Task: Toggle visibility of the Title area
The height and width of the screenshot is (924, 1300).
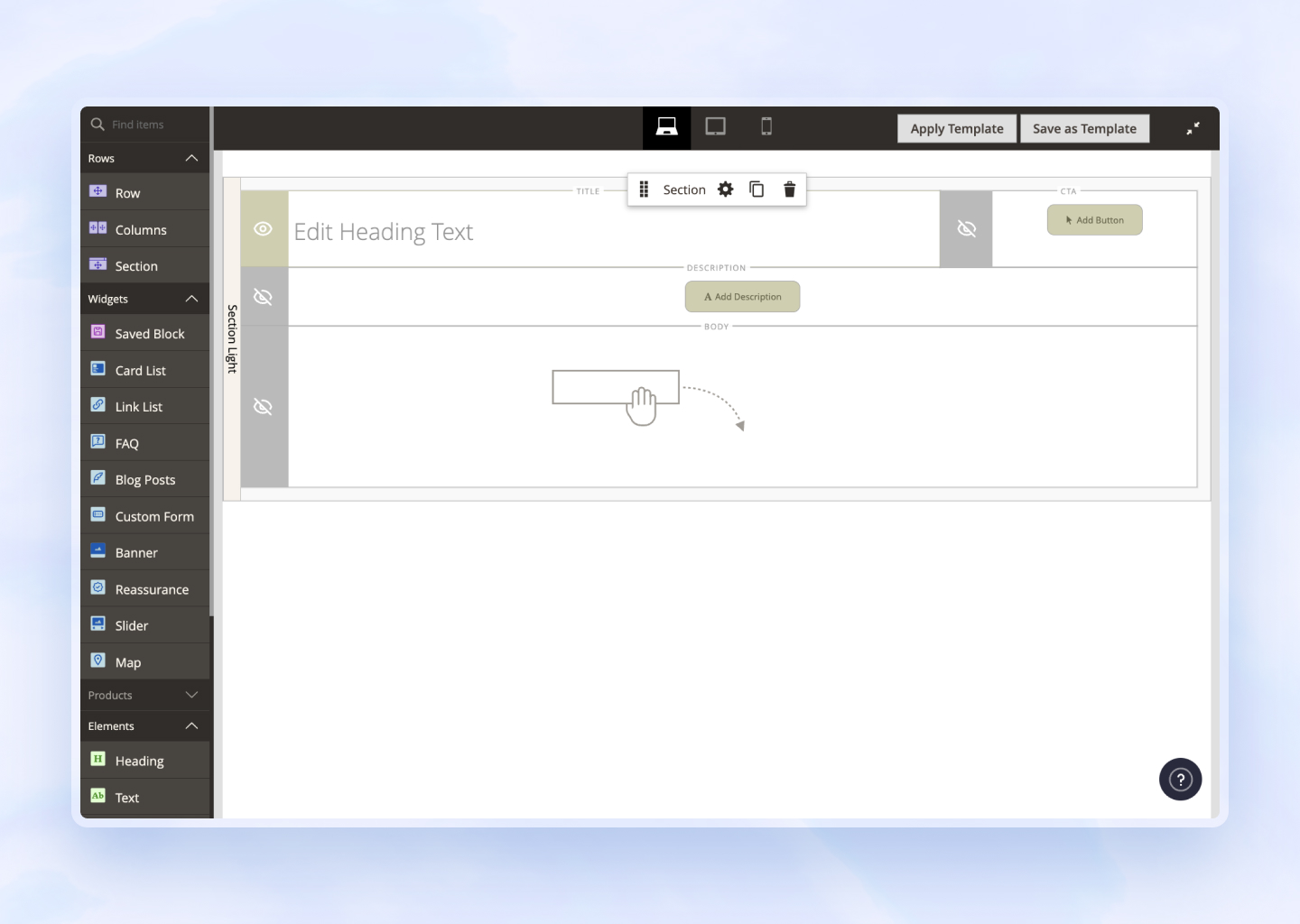Action: click(x=264, y=229)
